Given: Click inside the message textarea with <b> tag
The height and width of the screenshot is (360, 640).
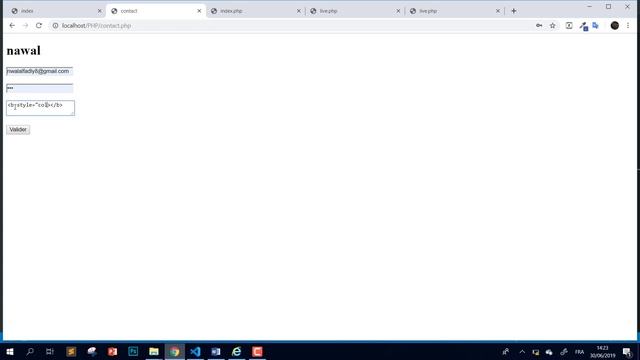Looking at the screenshot, I should coord(40,108).
